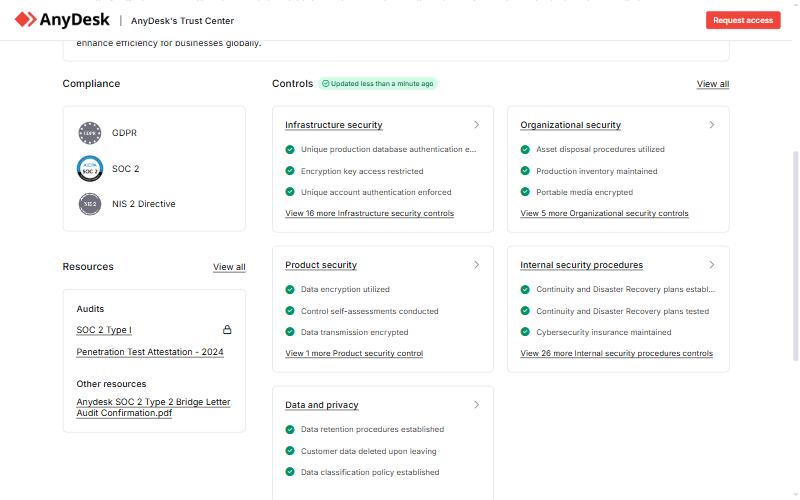This screenshot has width=800, height=500.
Task: Click the AnyDesk logo in the header
Action: tap(62, 20)
